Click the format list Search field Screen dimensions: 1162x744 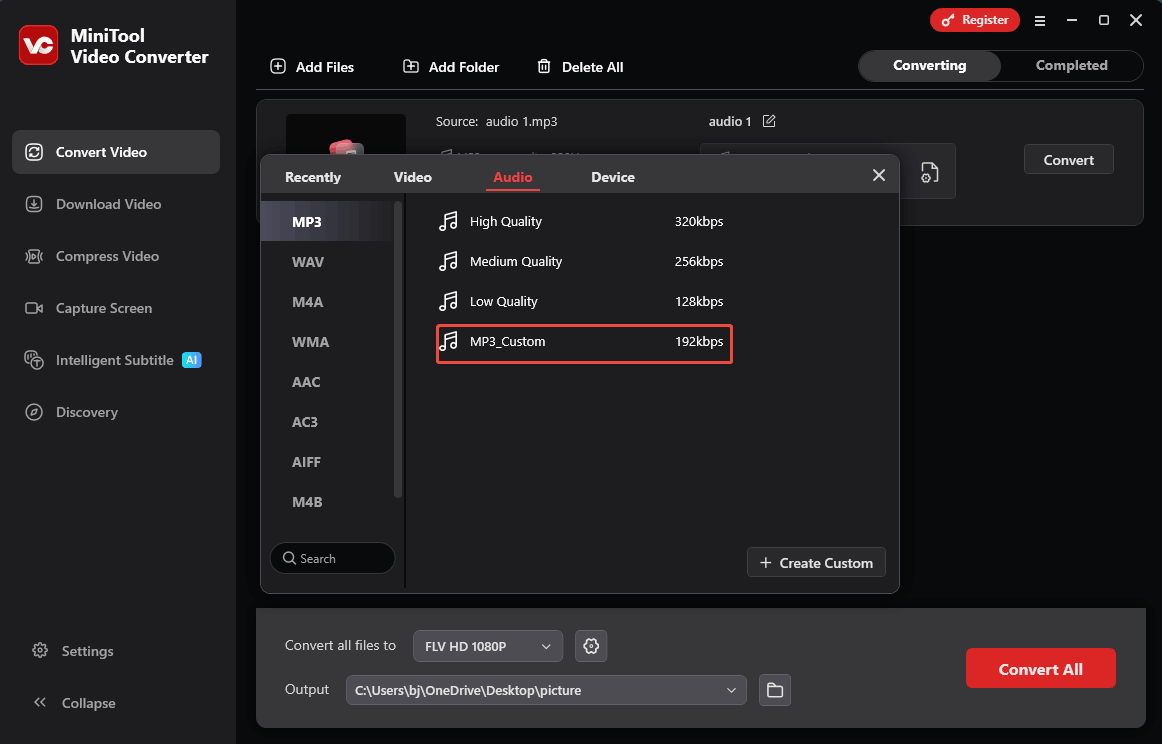pyautogui.click(x=332, y=558)
